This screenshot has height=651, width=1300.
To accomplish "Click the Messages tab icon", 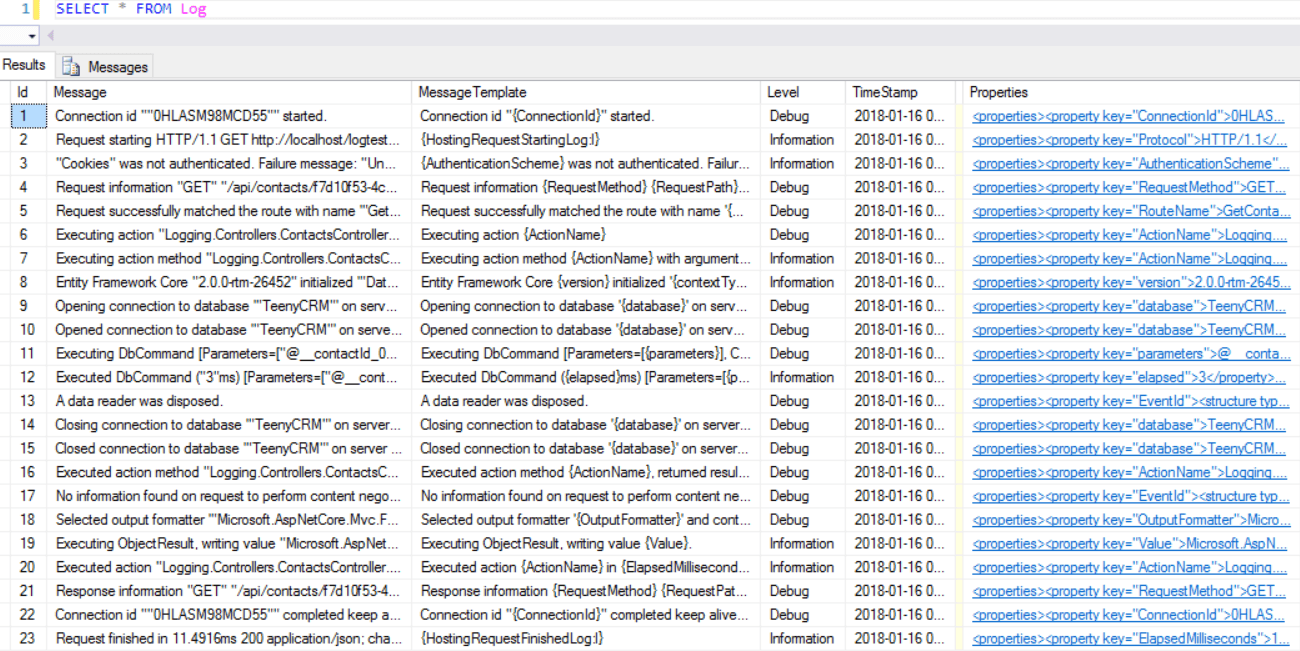I will click(71, 67).
